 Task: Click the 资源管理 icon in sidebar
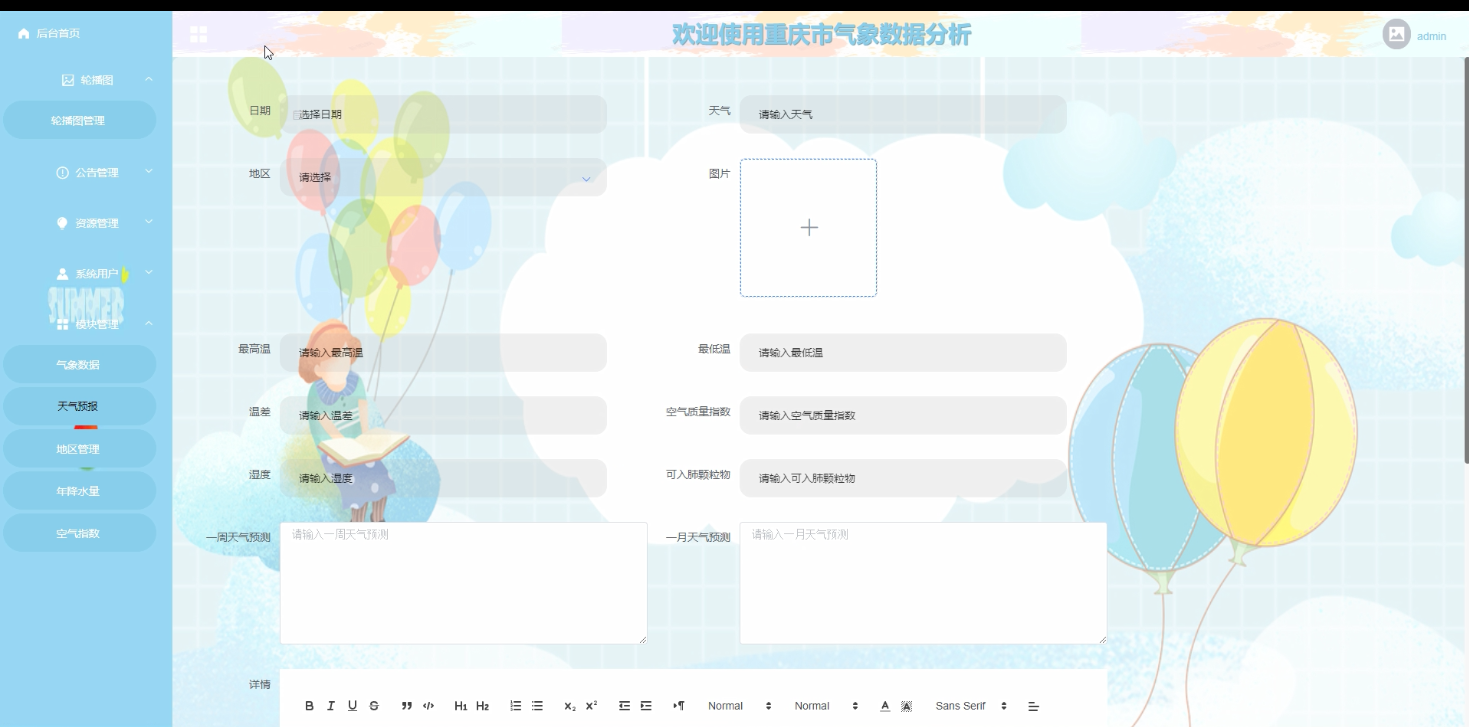tap(63, 223)
